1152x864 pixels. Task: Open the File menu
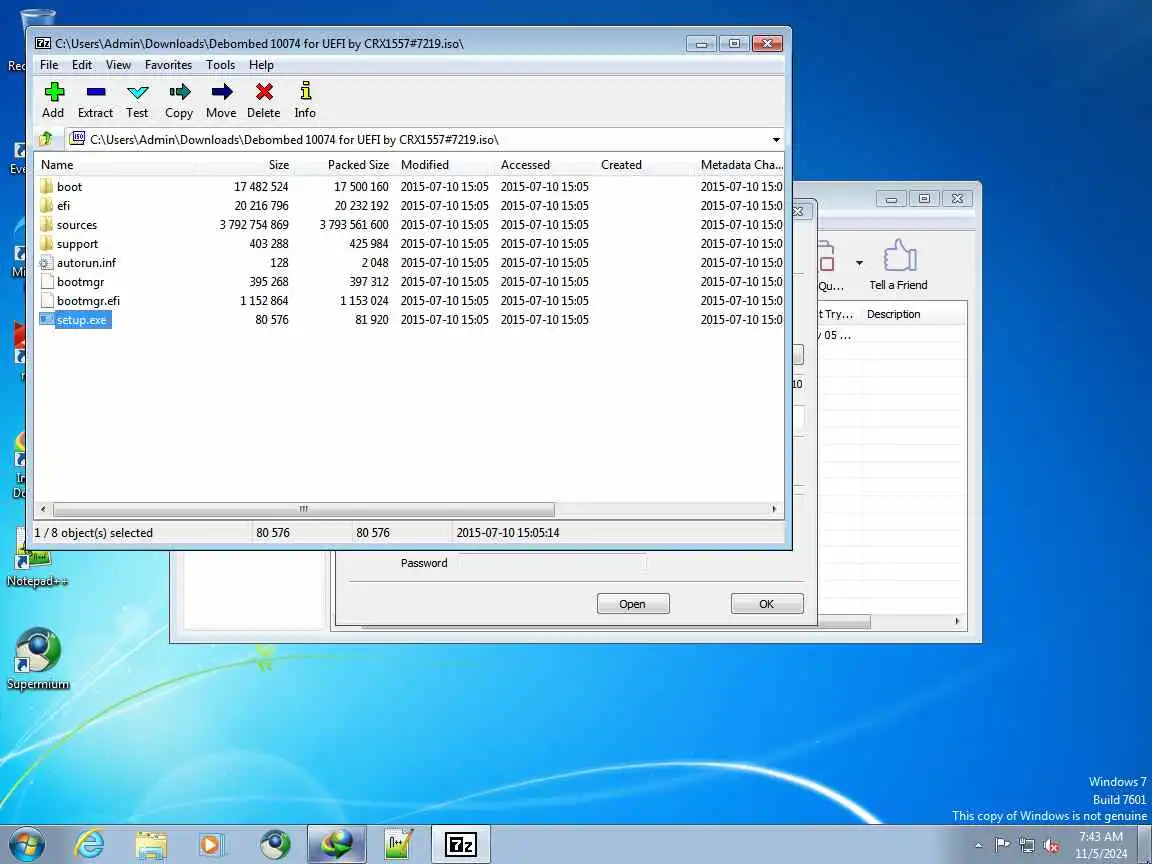(x=49, y=65)
